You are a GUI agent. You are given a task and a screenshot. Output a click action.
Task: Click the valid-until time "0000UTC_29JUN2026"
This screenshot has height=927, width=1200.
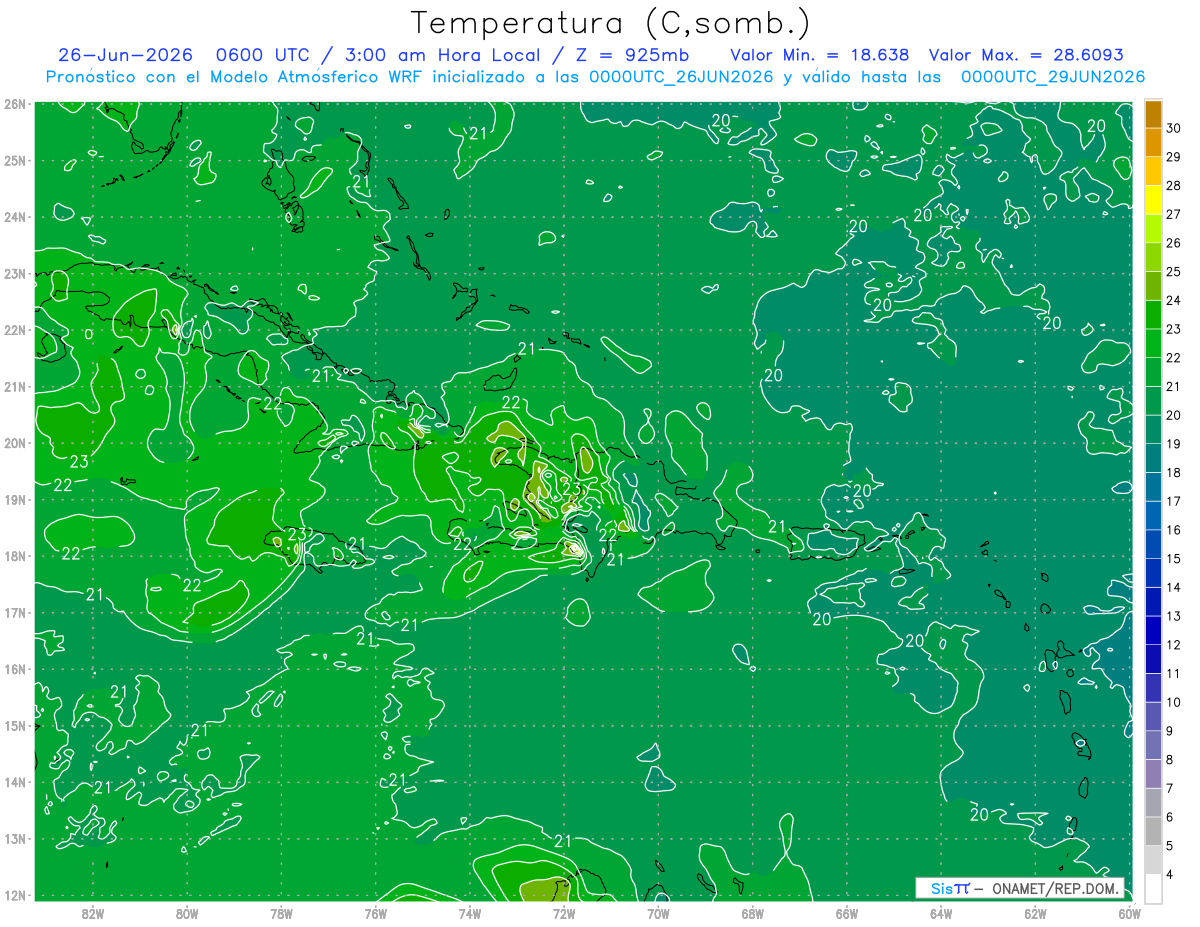click(1053, 77)
